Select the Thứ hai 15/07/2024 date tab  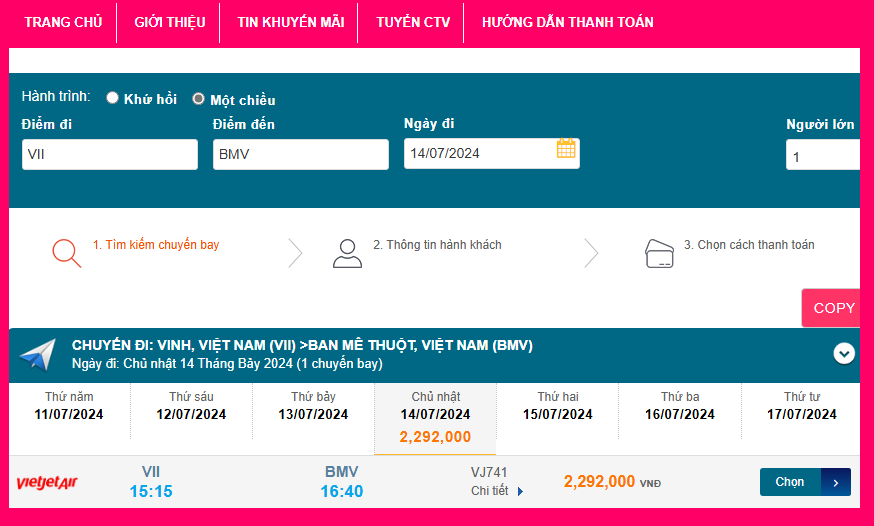point(559,406)
